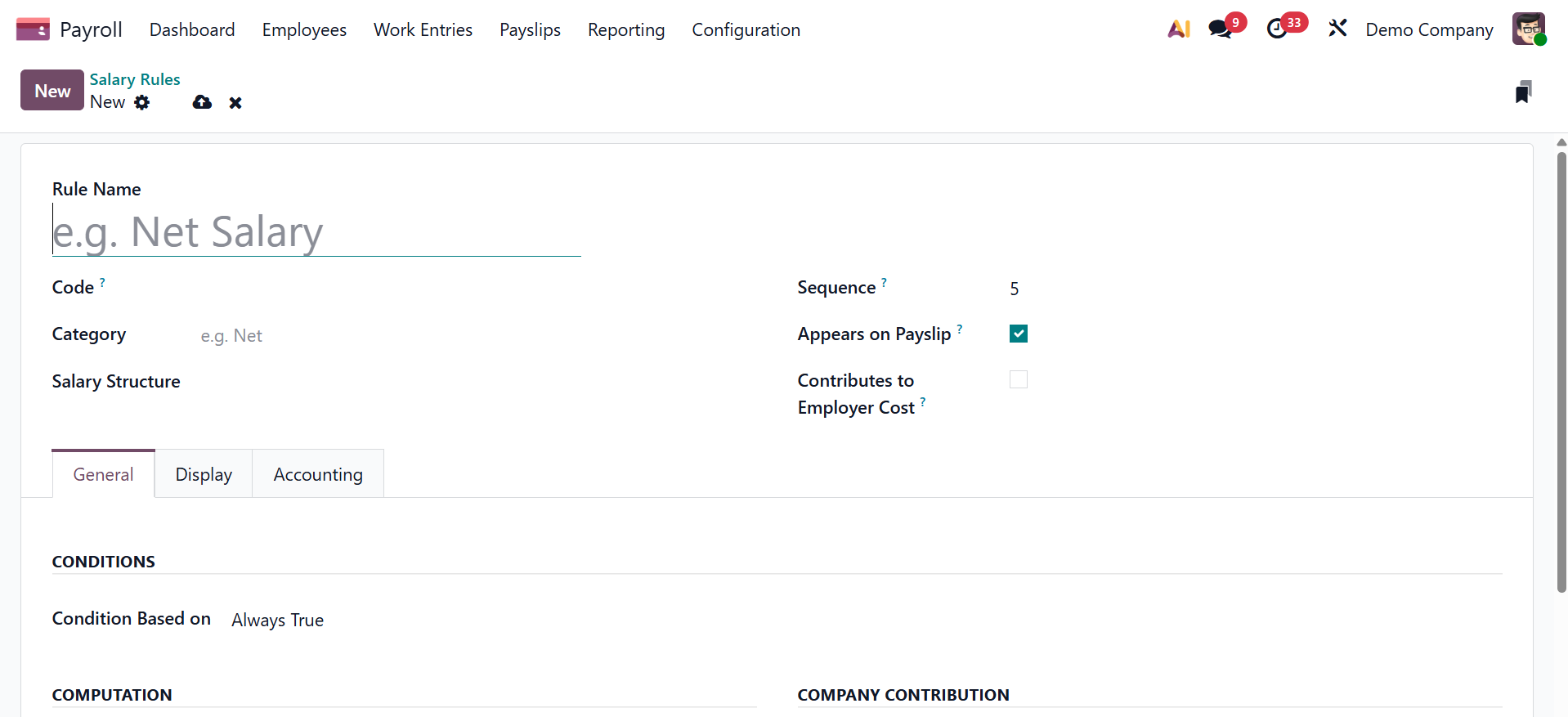Click the gear actions icon beside New

[142, 102]
